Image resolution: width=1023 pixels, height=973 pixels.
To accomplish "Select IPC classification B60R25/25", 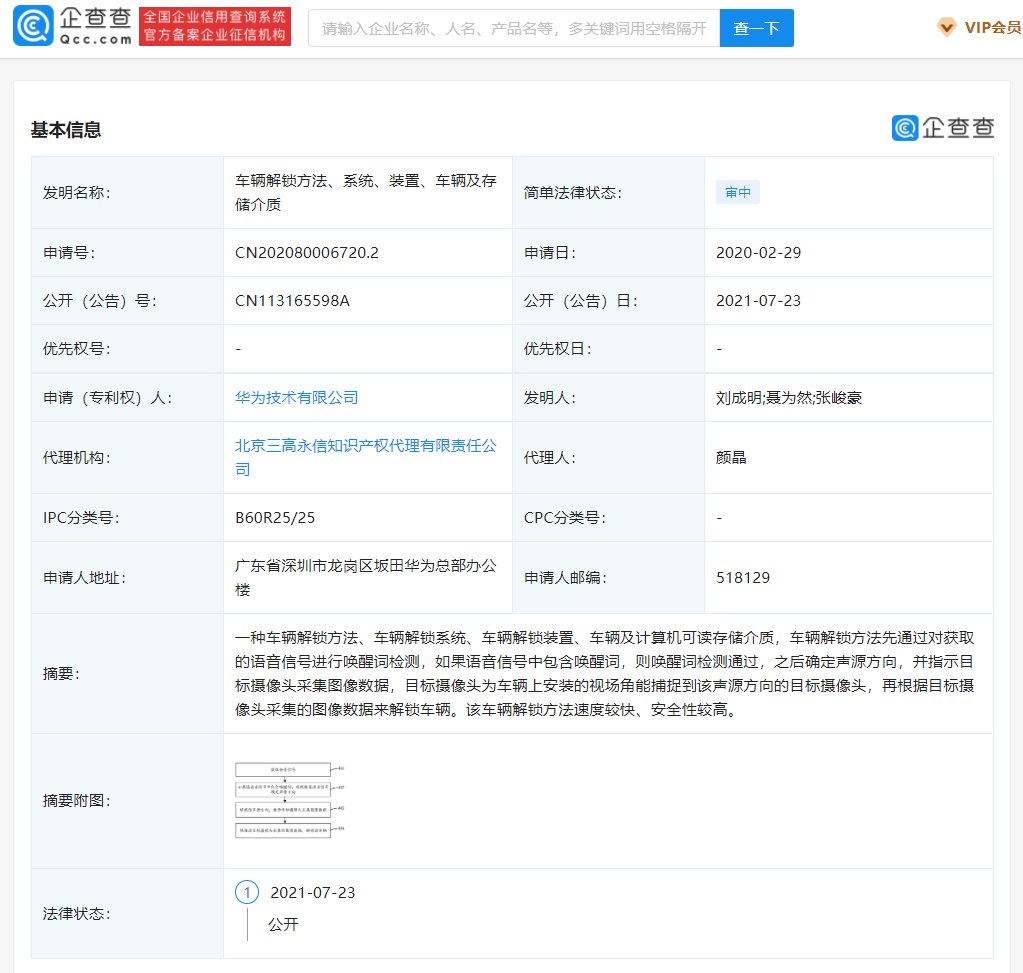I will pyautogui.click(x=275, y=517).
